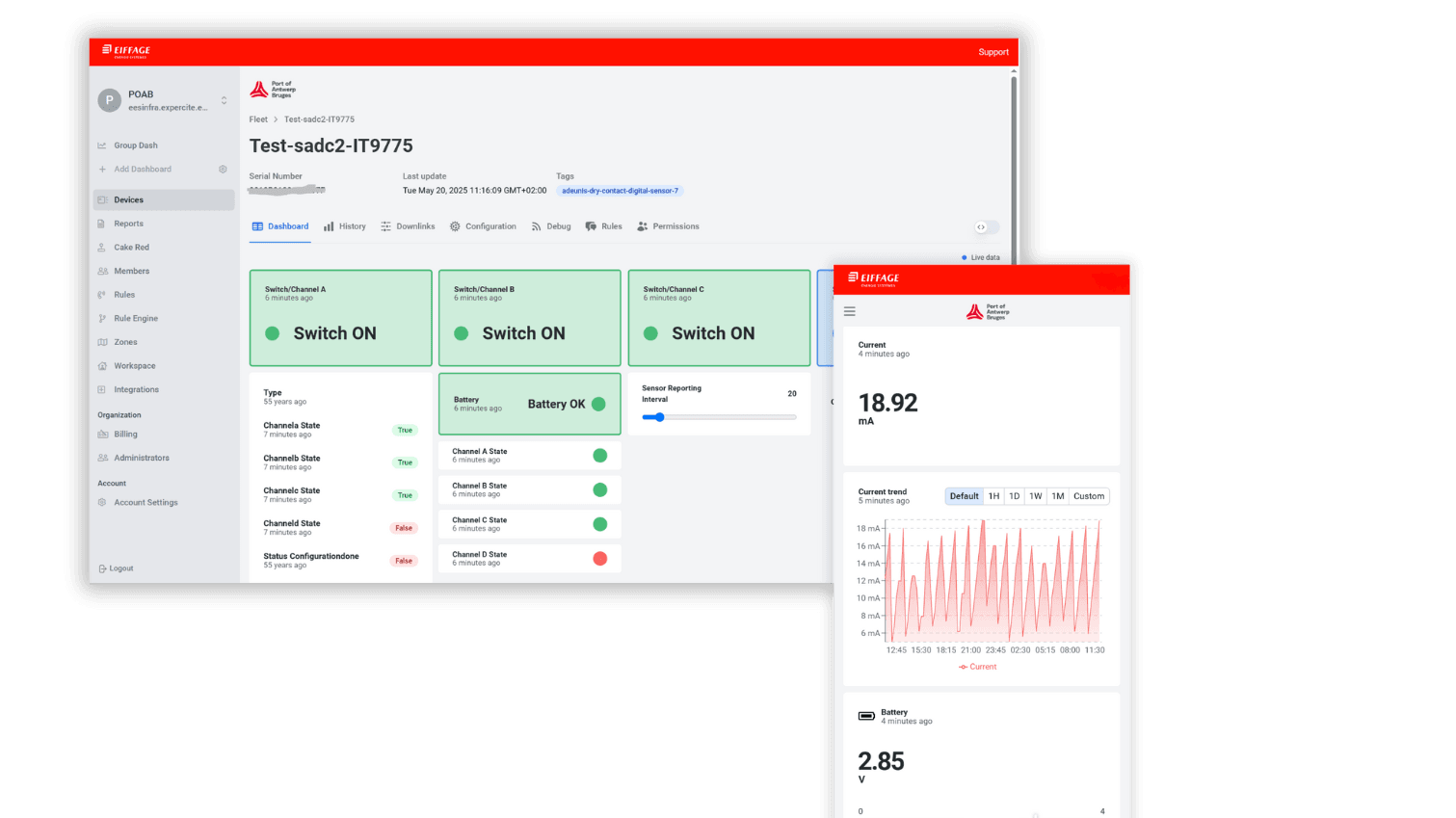Toggle the Switch/Channel C status
Image resolution: width=1456 pixels, height=818 pixels.
(x=719, y=318)
